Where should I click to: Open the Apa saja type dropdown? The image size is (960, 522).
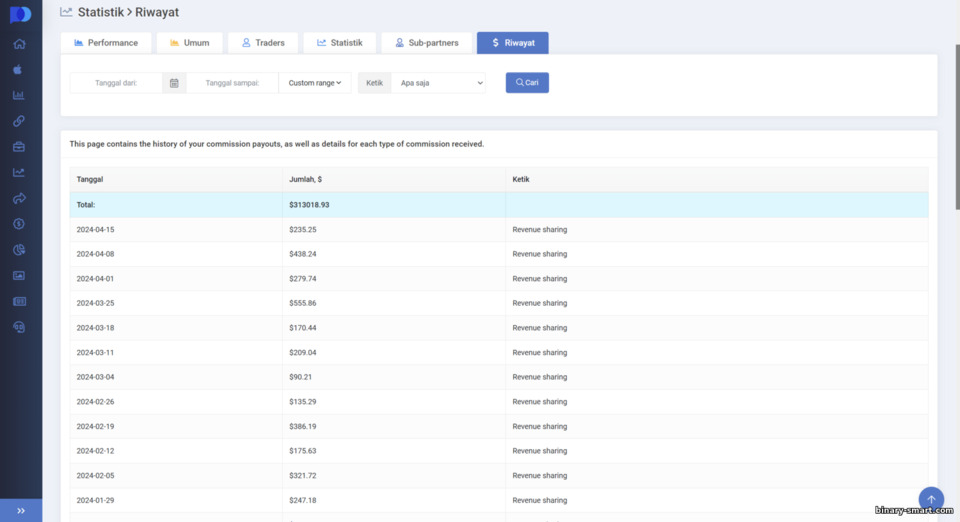click(438, 83)
